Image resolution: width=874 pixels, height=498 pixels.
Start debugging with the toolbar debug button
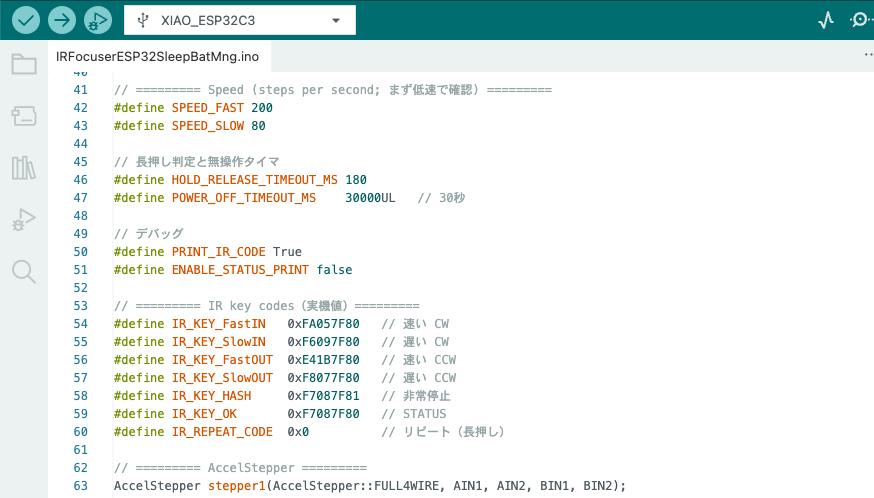pyautogui.click(x=97, y=20)
